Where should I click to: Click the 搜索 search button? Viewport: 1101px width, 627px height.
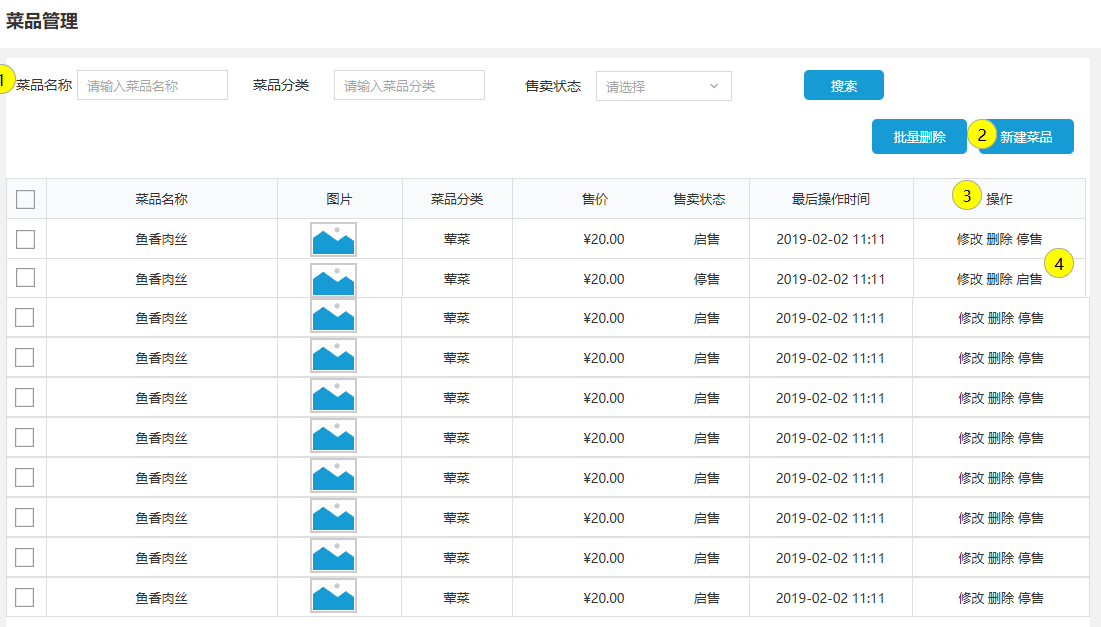843,86
